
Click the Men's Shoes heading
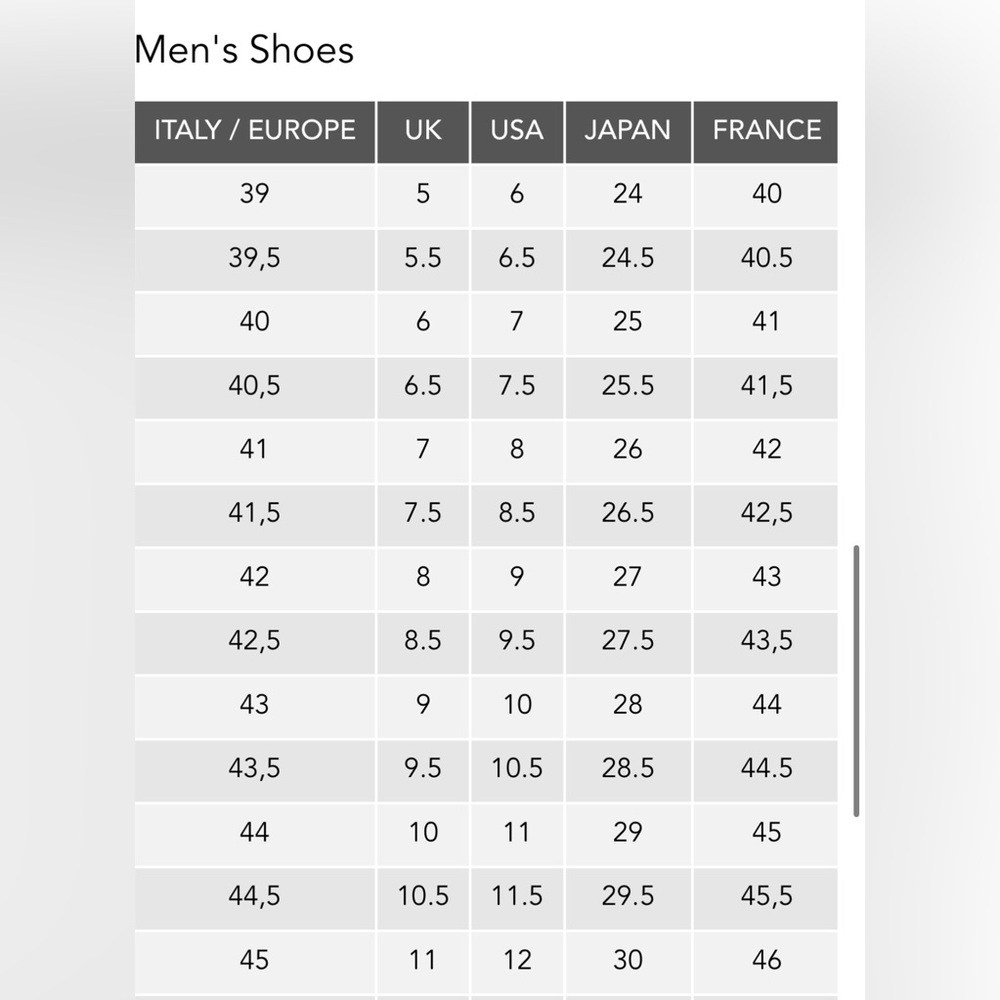coord(244,50)
